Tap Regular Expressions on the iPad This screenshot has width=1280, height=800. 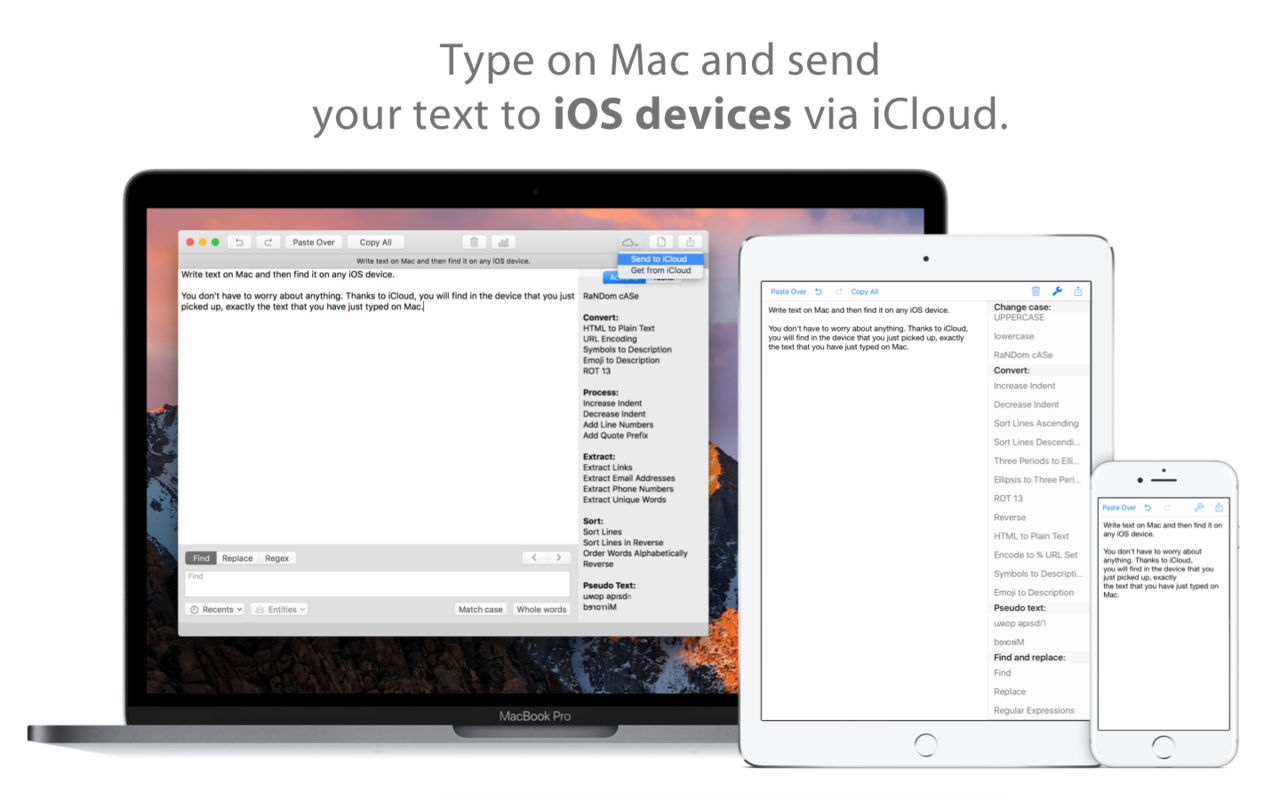click(x=1034, y=711)
